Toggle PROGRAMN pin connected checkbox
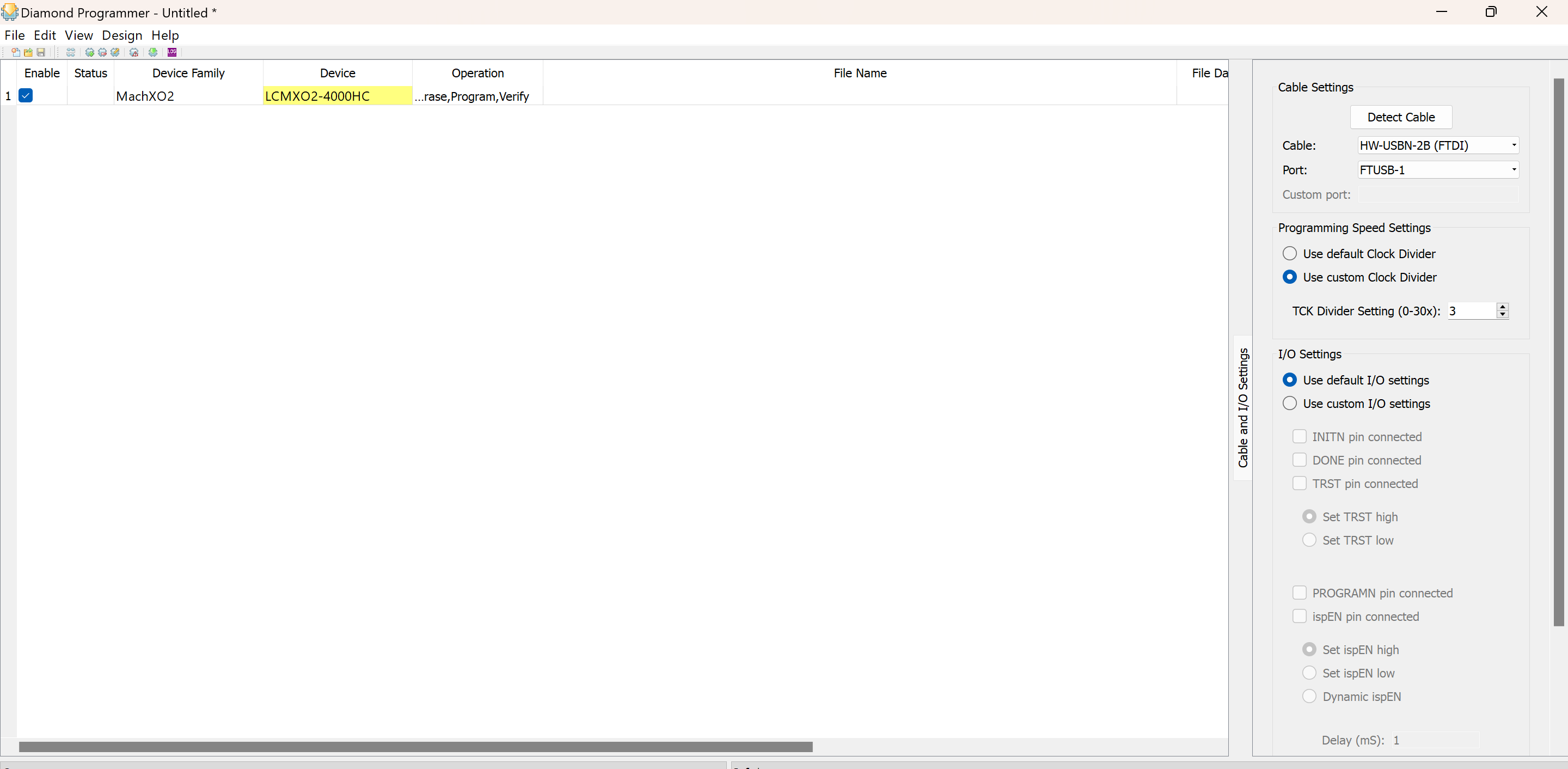 1299,593
